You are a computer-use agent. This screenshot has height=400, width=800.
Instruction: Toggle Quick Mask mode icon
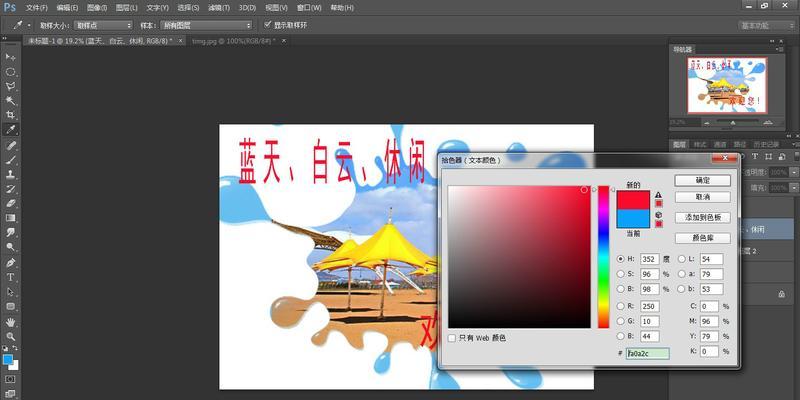[10, 380]
